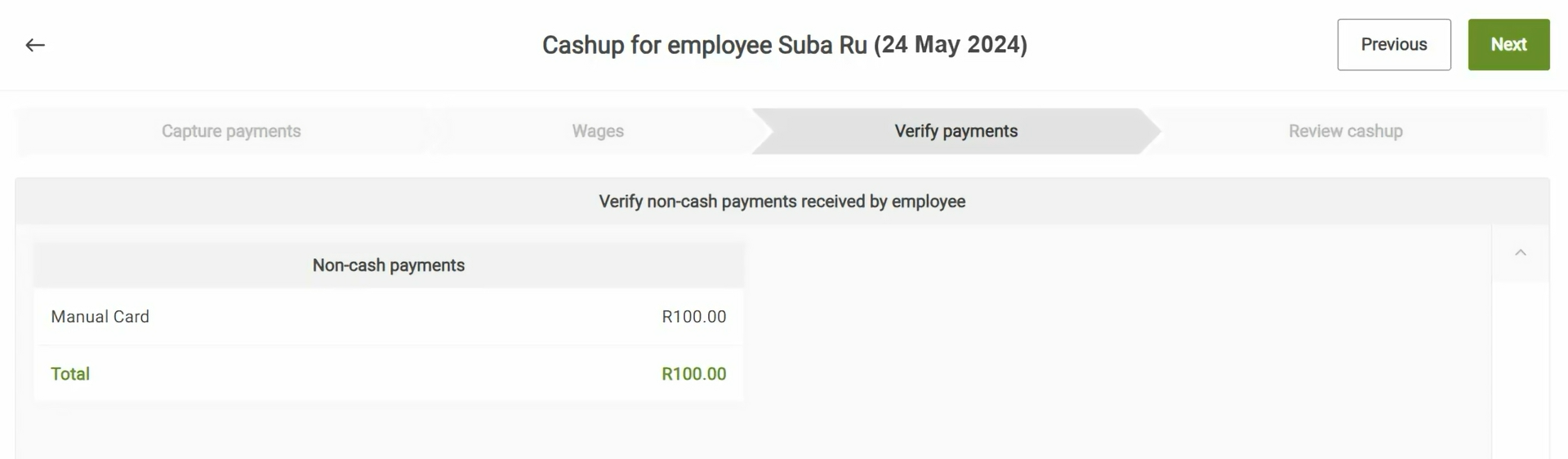Click the 'Verify non-cash payments received by employee' header
Viewport: 1568px width, 459px height.
[782, 202]
